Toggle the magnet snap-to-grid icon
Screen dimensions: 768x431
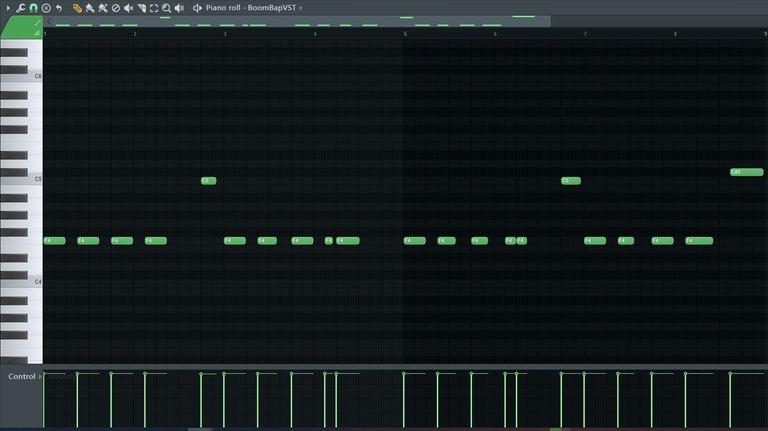(x=33, y=8)
